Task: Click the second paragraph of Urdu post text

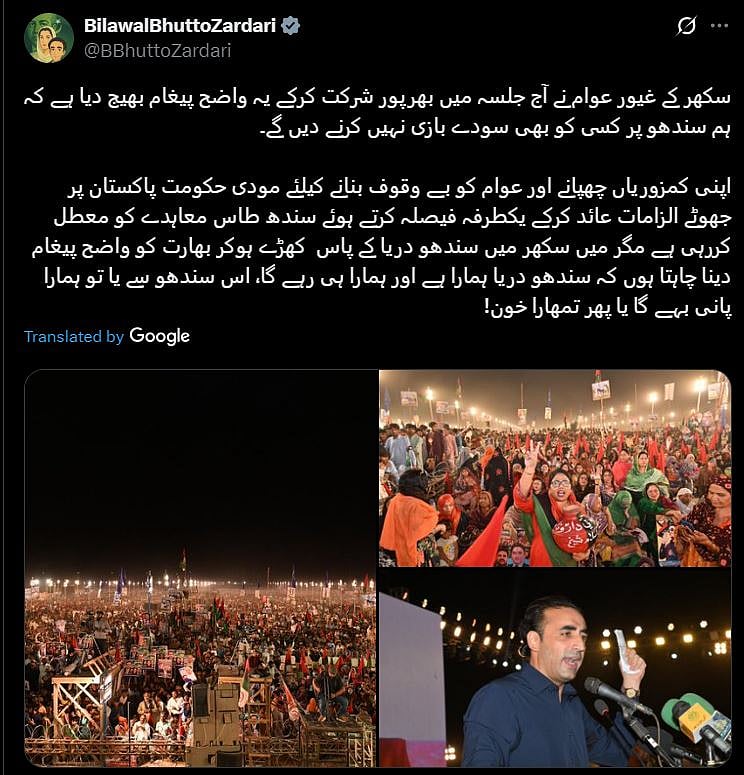Action: pos(381,248)
